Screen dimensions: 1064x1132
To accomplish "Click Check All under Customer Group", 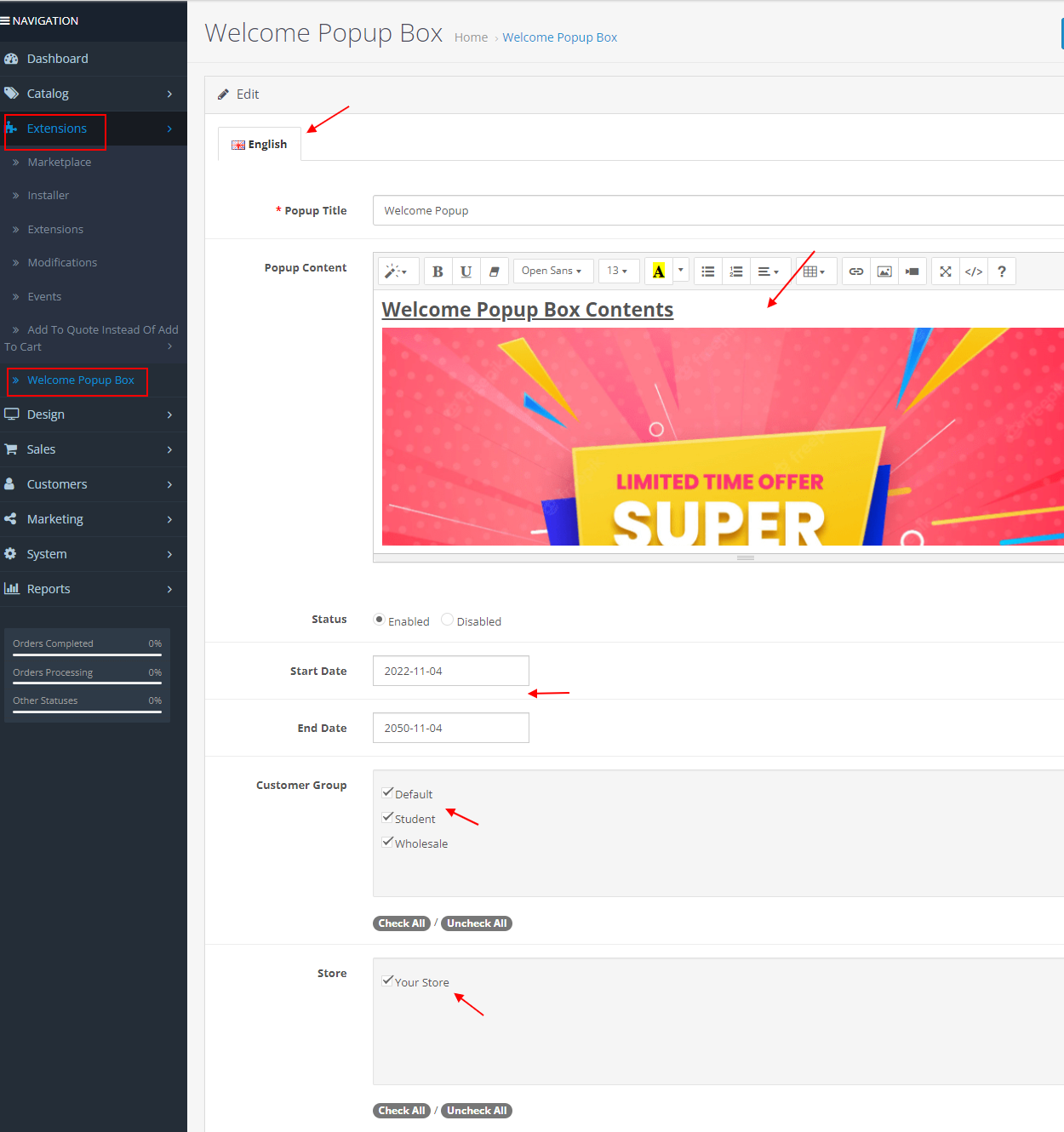I will pos(401,923).
